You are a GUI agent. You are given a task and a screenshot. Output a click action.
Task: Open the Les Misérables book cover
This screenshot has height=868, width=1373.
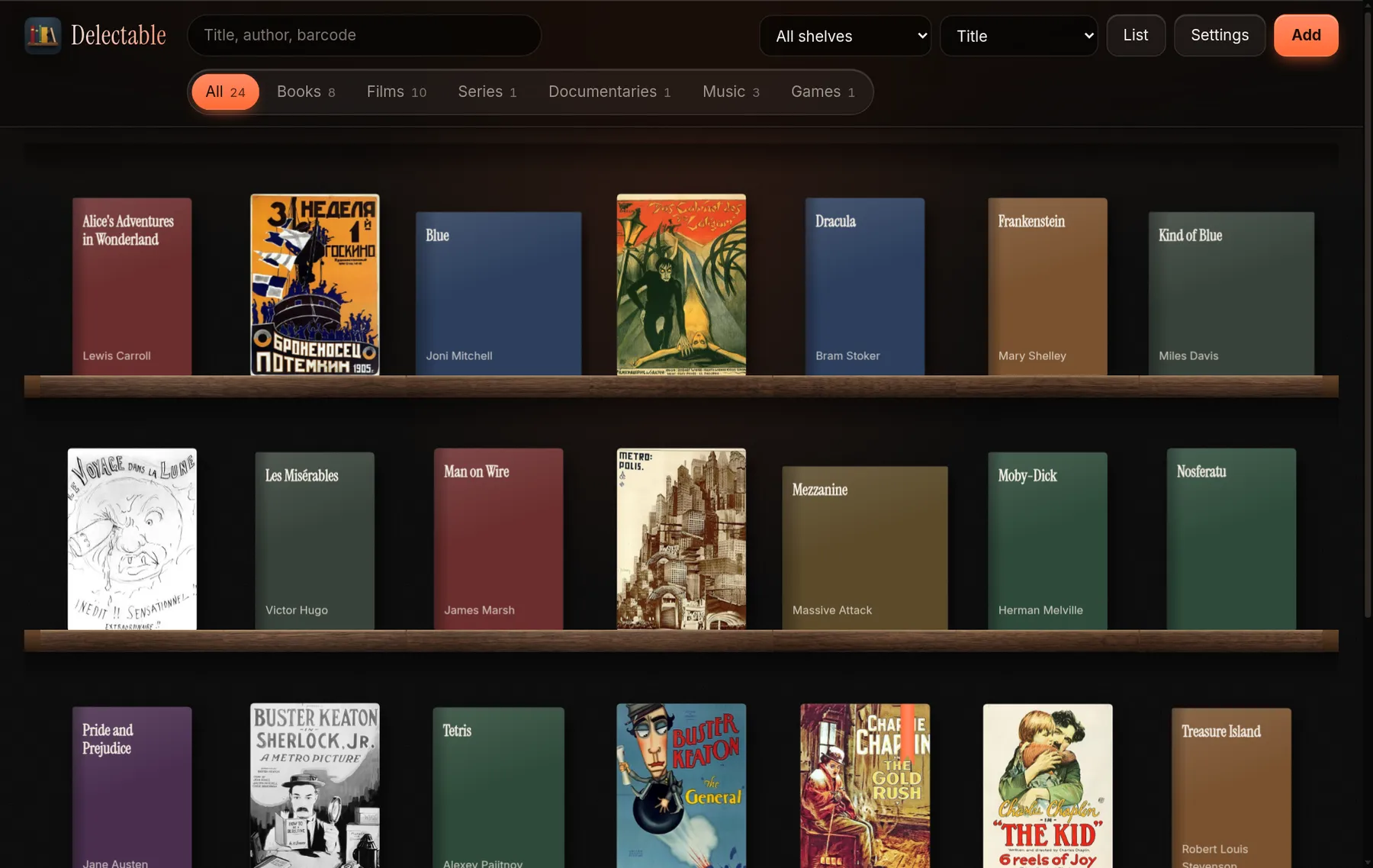[x=315, y=541]
